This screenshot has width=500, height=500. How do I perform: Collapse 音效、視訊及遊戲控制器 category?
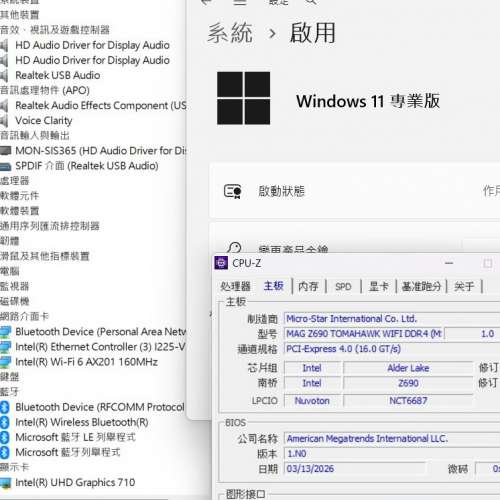click(55, 30)
